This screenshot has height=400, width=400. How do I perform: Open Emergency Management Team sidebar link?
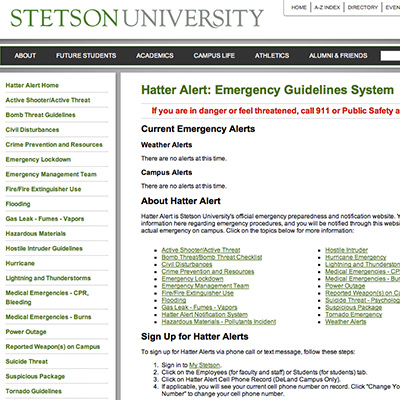(x=51, y=174)
